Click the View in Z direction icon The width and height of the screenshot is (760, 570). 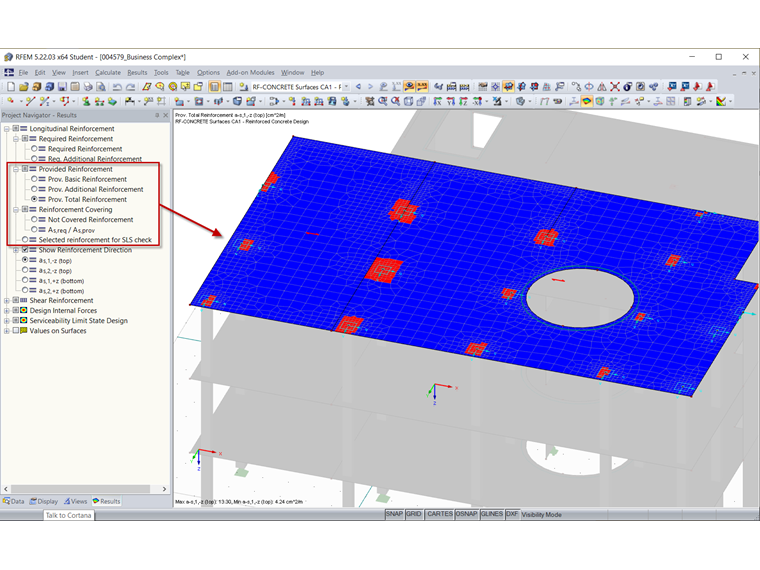coord(464,101)
